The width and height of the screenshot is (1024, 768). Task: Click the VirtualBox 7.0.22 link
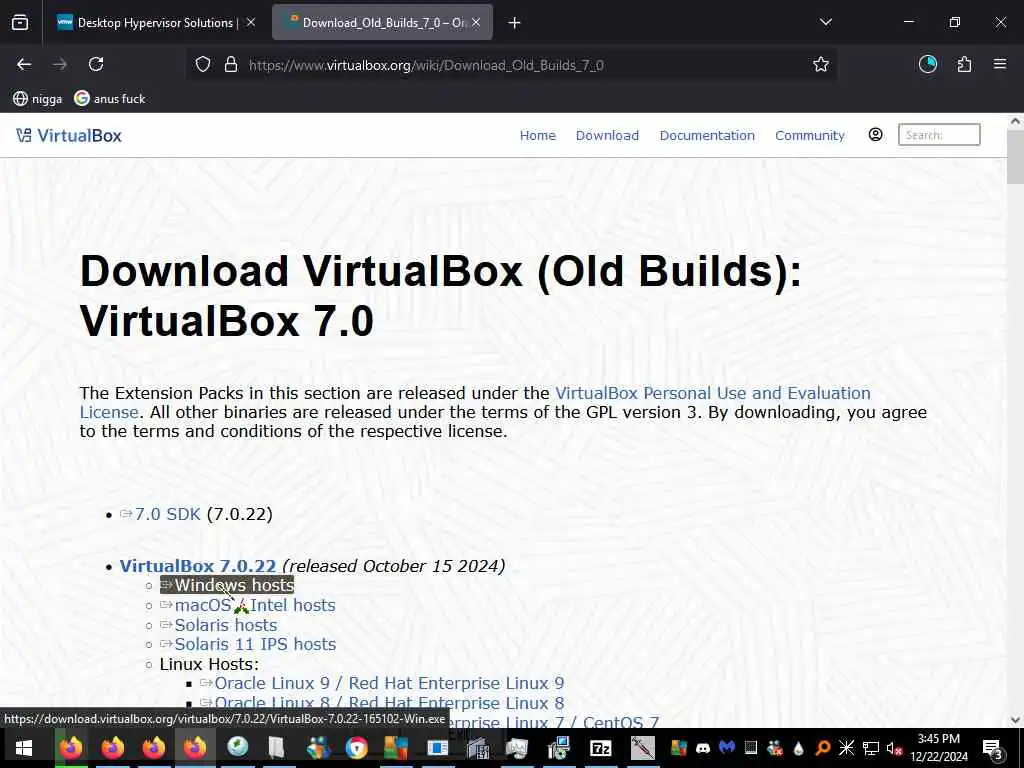(x=198, y=566)
